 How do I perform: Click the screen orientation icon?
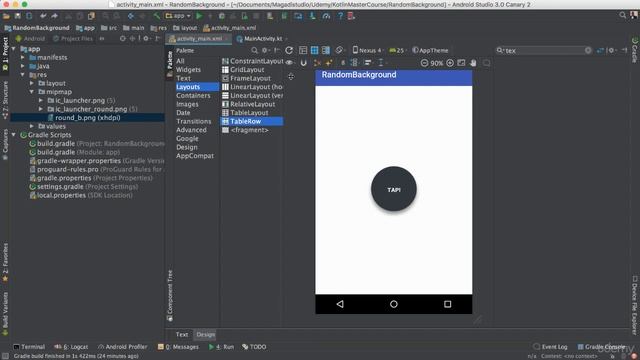pos(339,50)
